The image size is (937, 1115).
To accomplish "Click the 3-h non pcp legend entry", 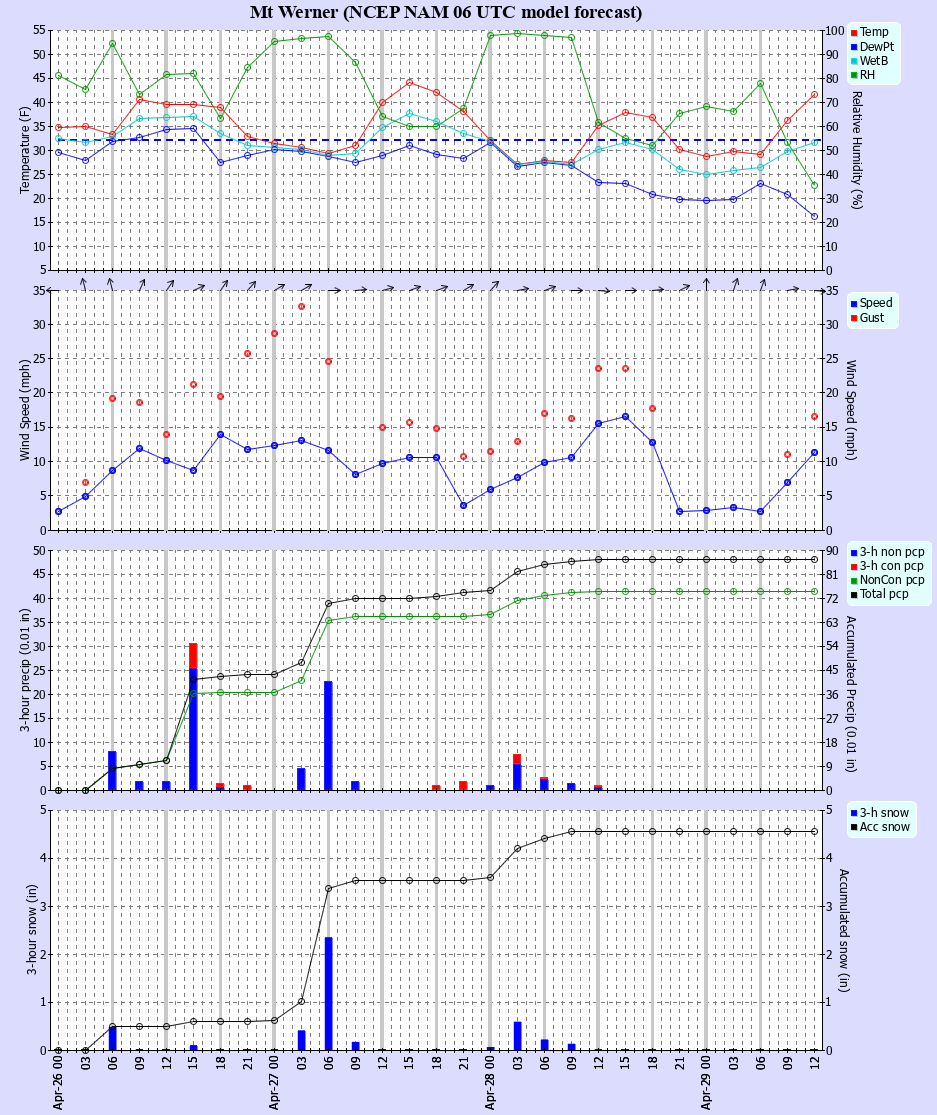I will click(892, 552).
